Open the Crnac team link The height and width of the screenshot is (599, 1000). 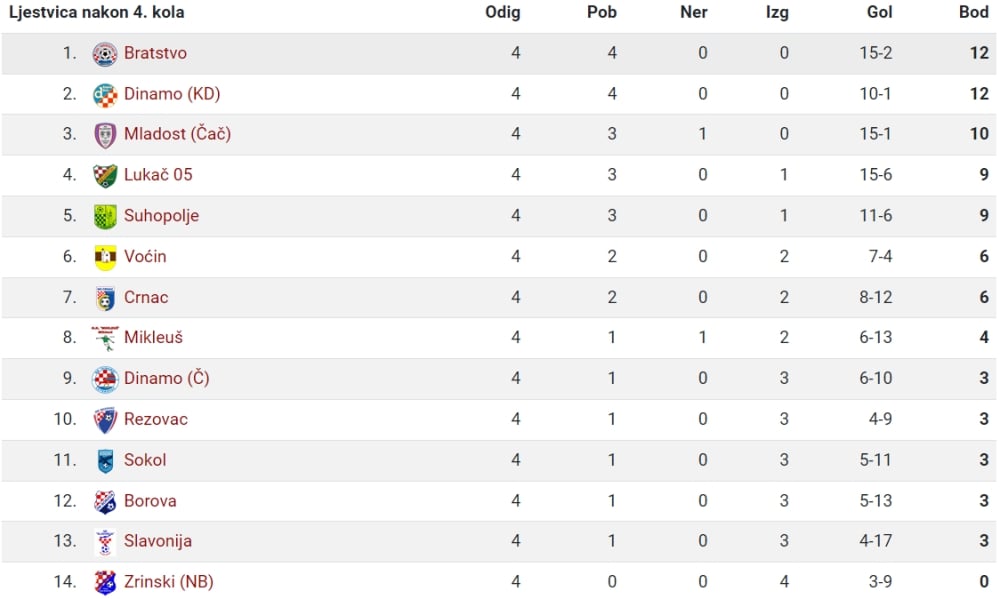coord(146,297)
